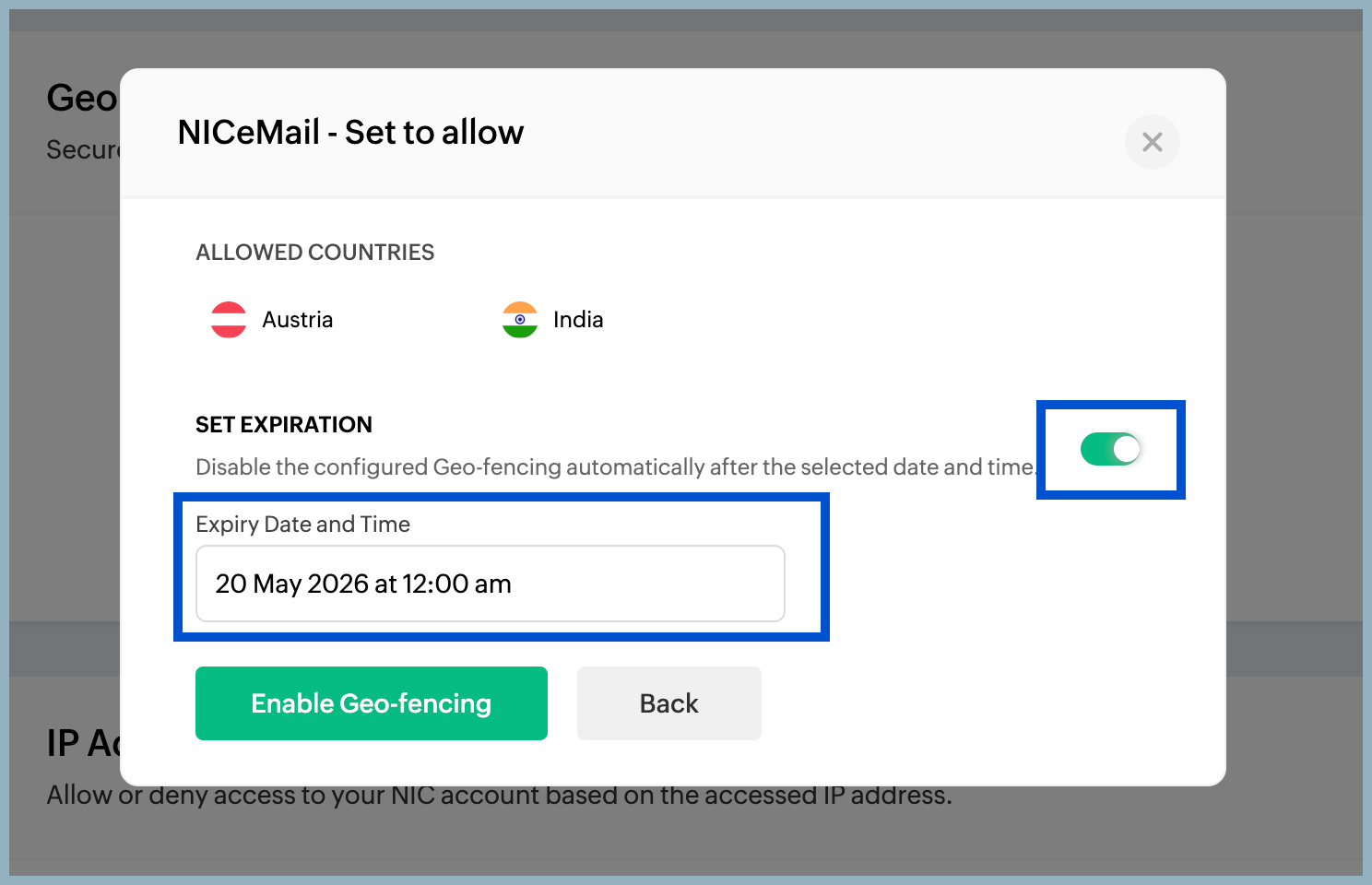Click the partially hidden 'Secur' subtitle text
Image resolution: width=1372 pixels, height=885 pixels.
(x=82, y=149)
